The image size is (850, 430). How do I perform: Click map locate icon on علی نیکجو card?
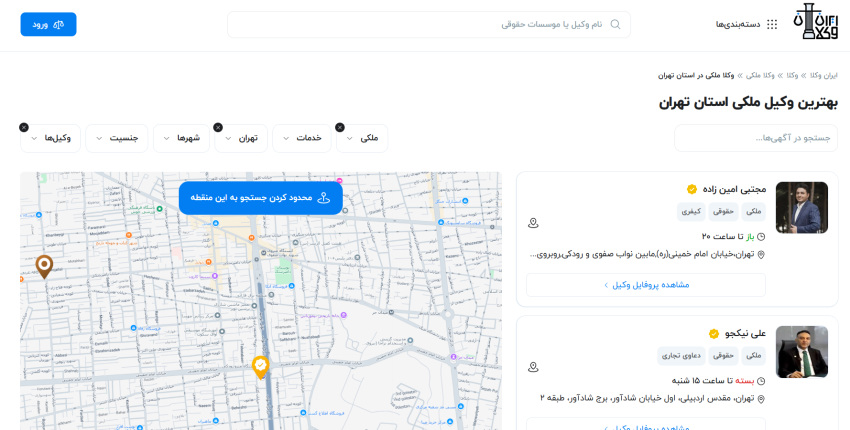point(533,367)
